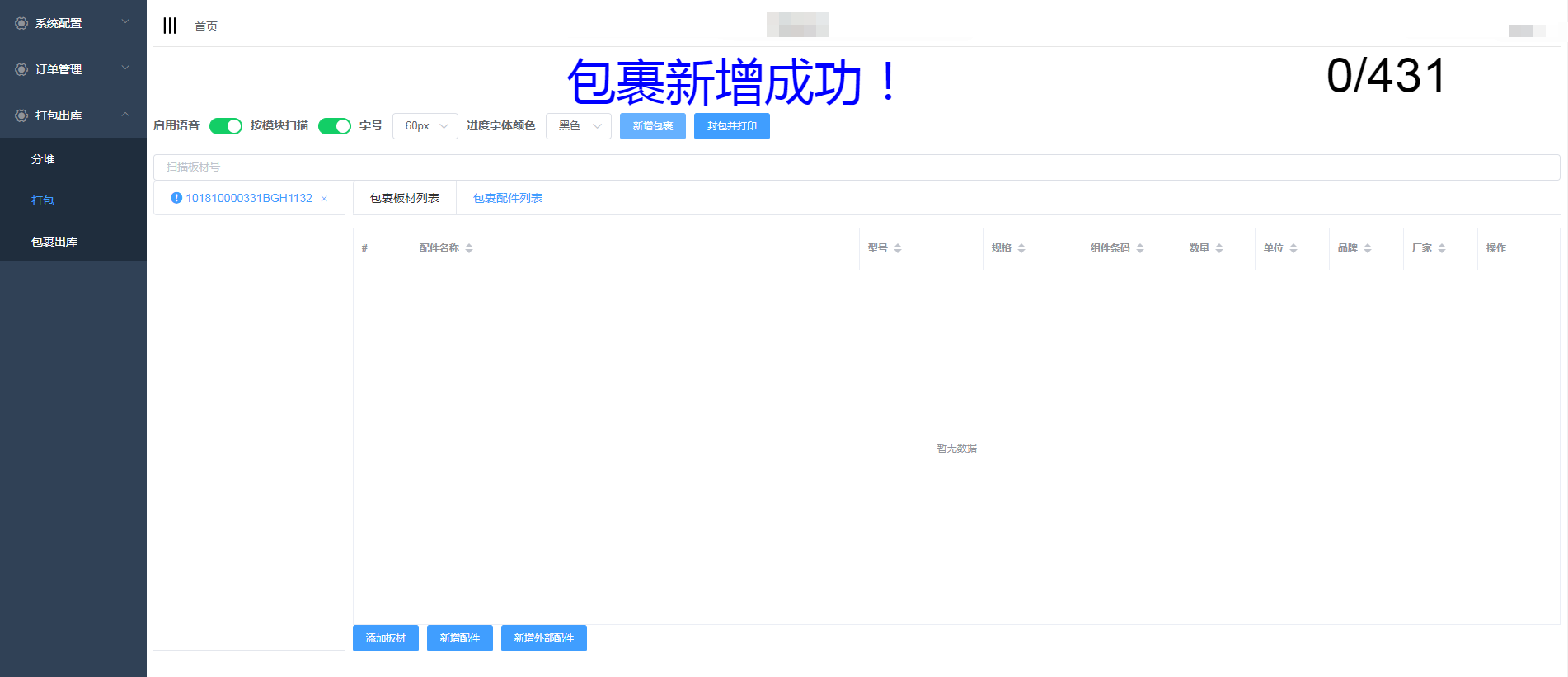This screenshot has height=677, width=1568.
Task: Select the 101810000331BGH1132 package tab
Action: (249, 198)
